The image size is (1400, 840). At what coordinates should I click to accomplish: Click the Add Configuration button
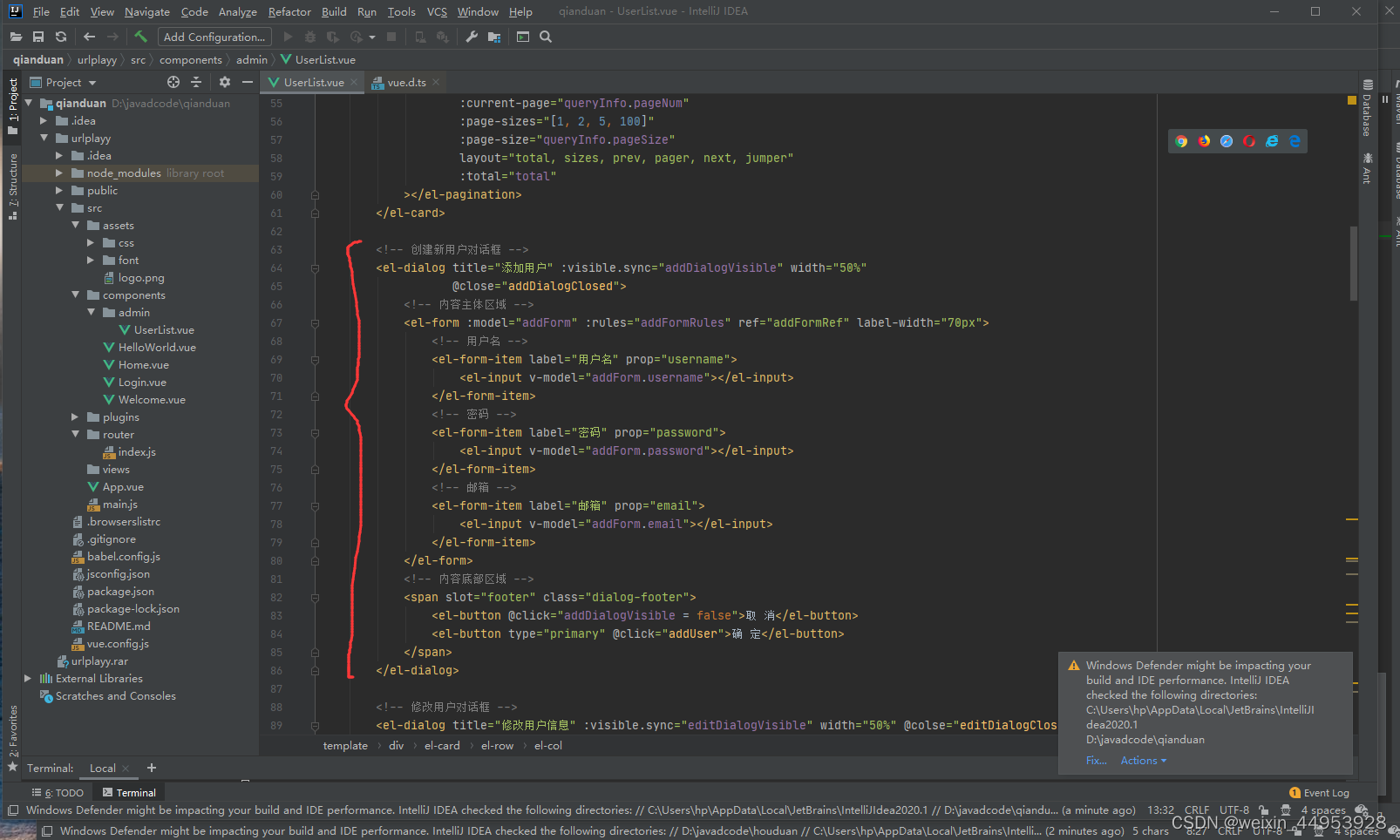(x=214, y=37)
